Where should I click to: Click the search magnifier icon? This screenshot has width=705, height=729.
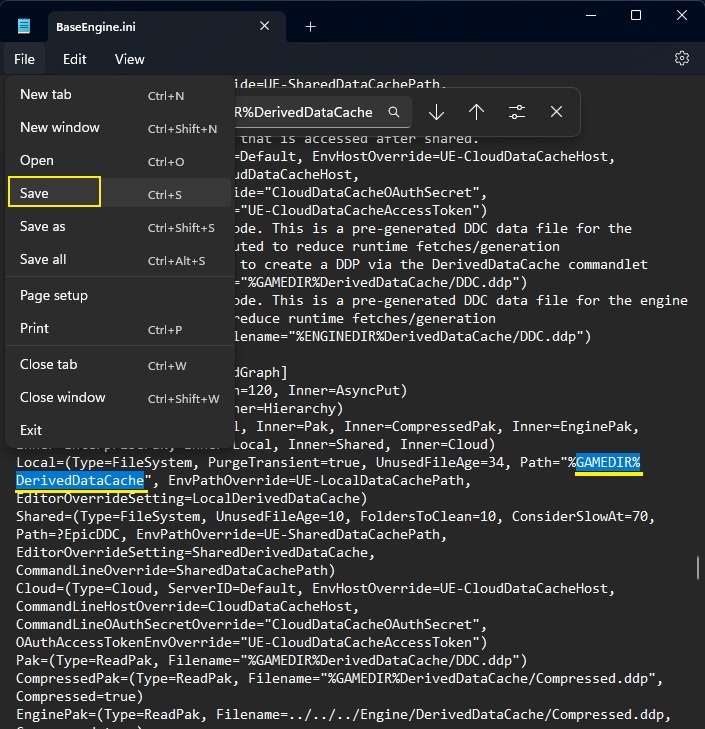394,112
